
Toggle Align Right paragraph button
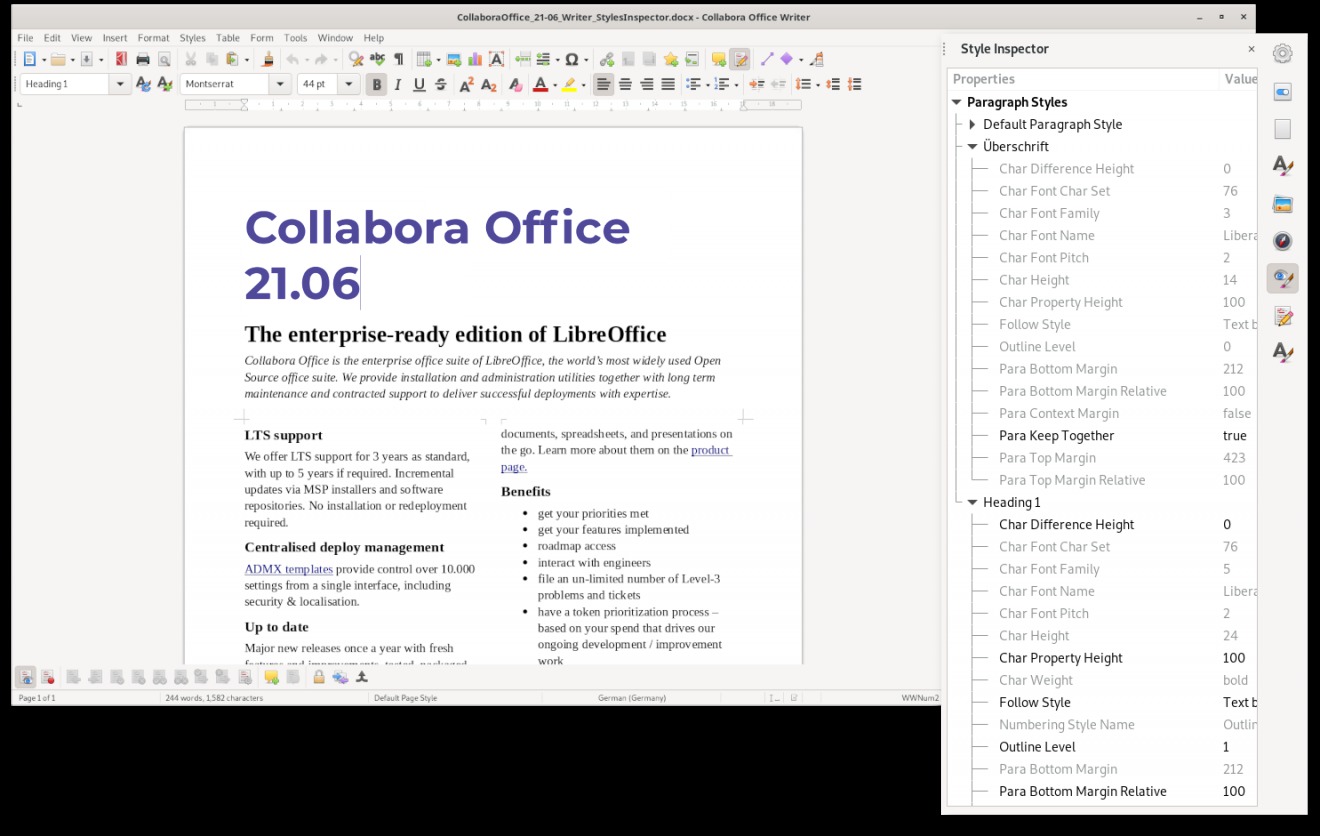pos(647,85)
